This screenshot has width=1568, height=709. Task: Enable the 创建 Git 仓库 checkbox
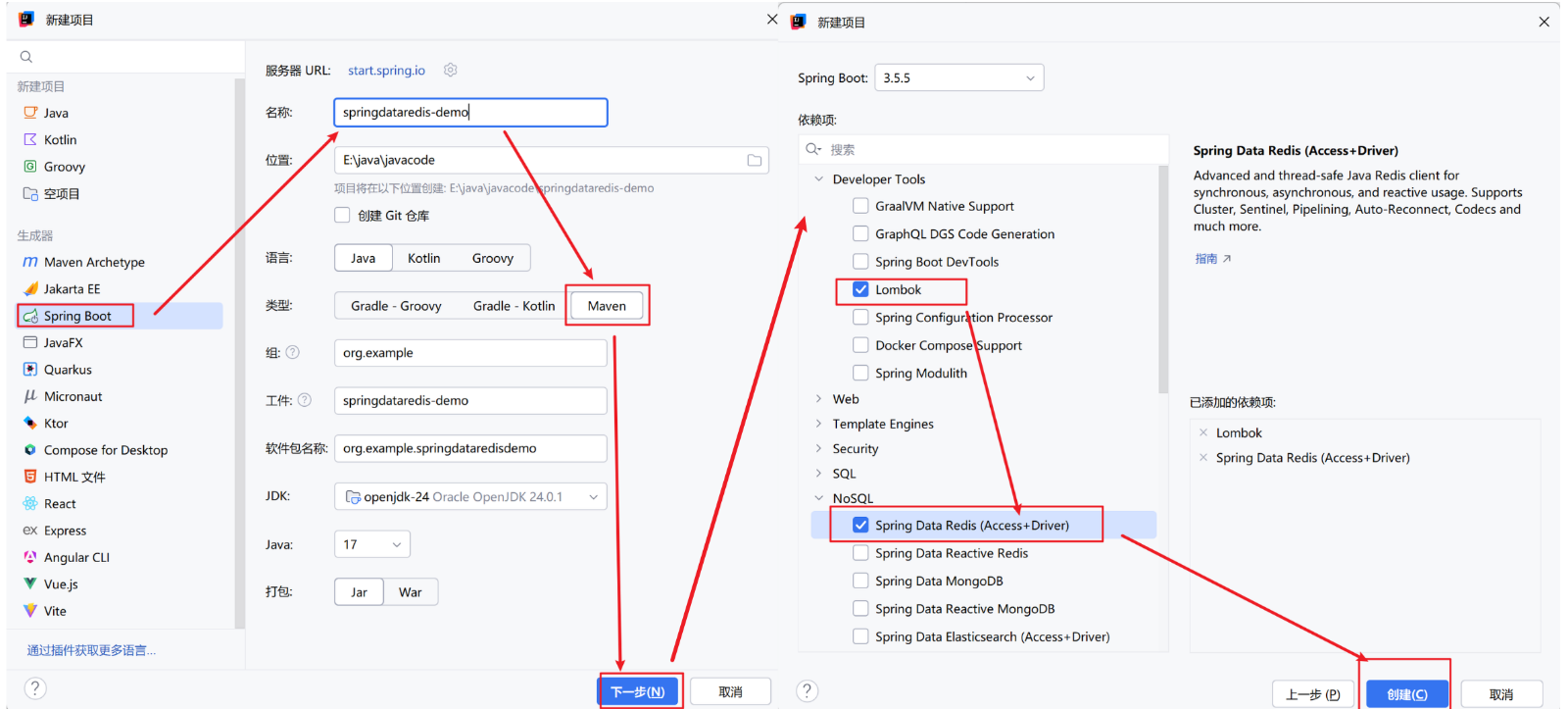click(x=342, y=215)
